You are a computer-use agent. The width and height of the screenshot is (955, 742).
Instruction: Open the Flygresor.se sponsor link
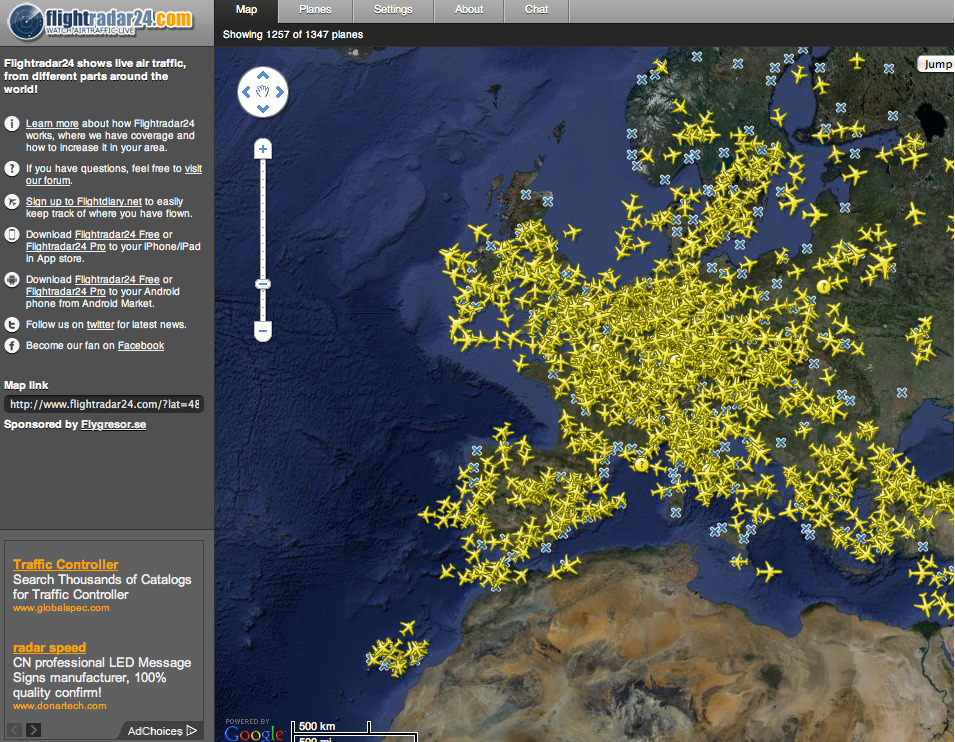113,425
